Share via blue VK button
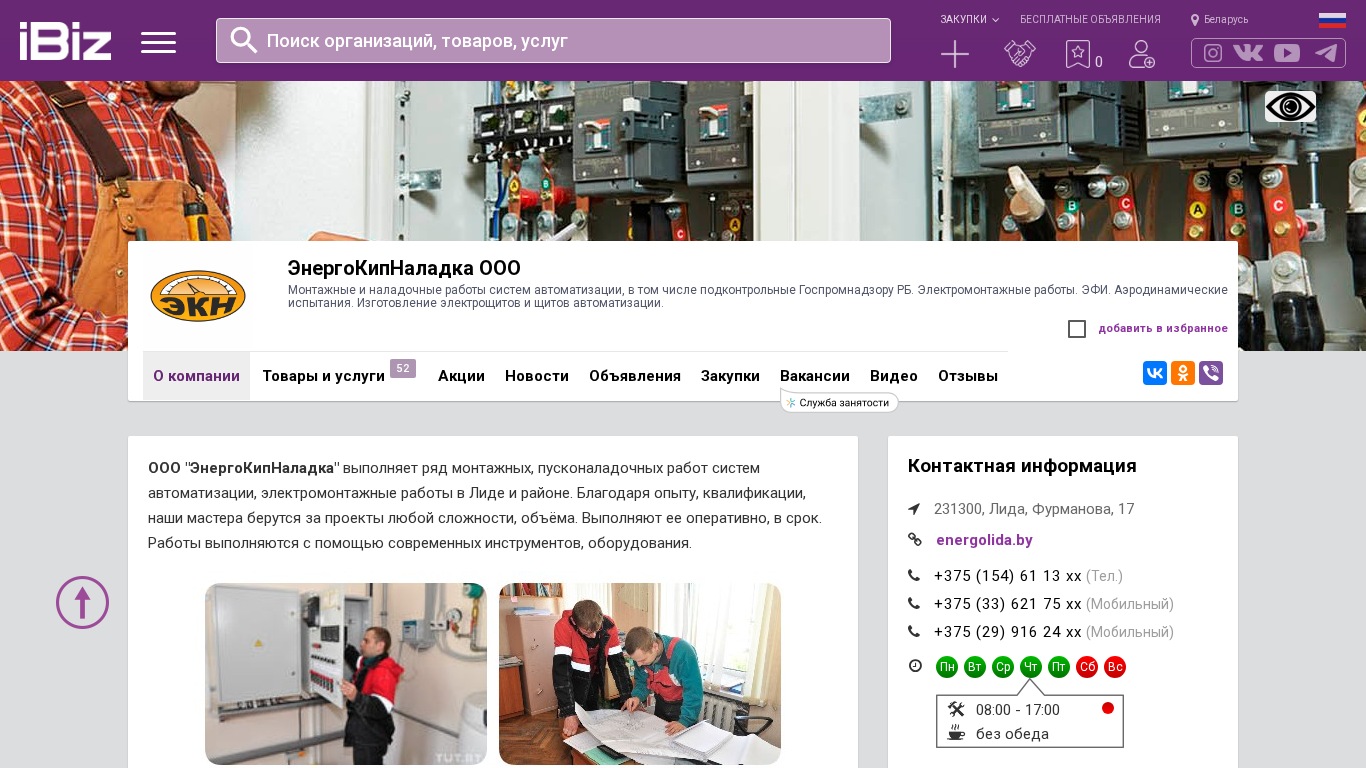 1155,373
